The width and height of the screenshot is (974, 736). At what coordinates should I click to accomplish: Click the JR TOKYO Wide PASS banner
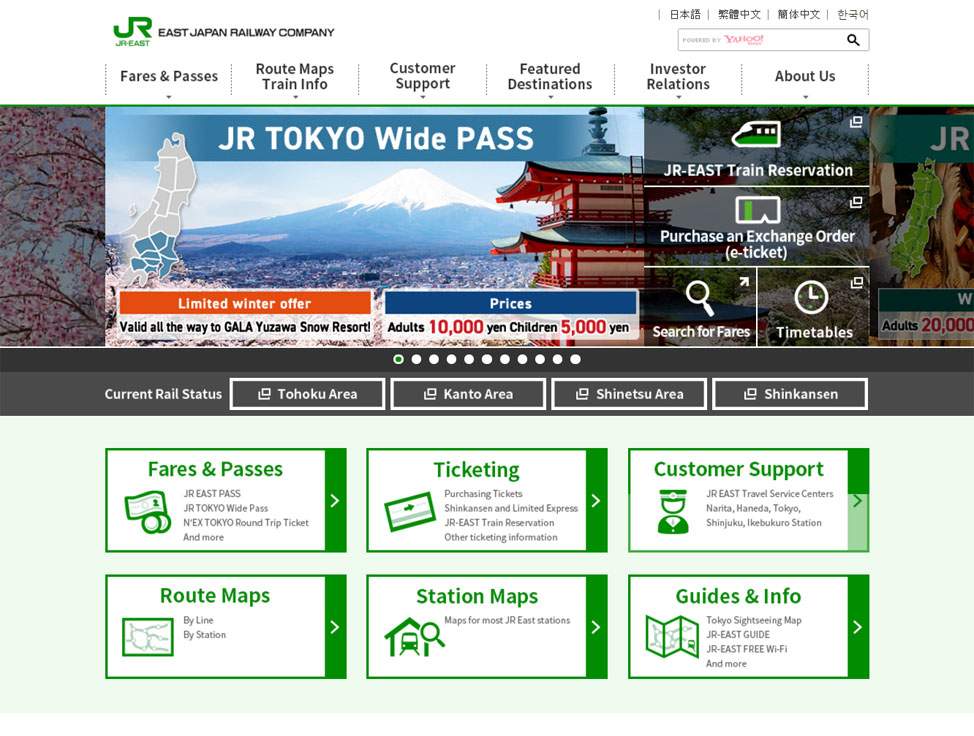pyautogui.click(x=375, y=226)
